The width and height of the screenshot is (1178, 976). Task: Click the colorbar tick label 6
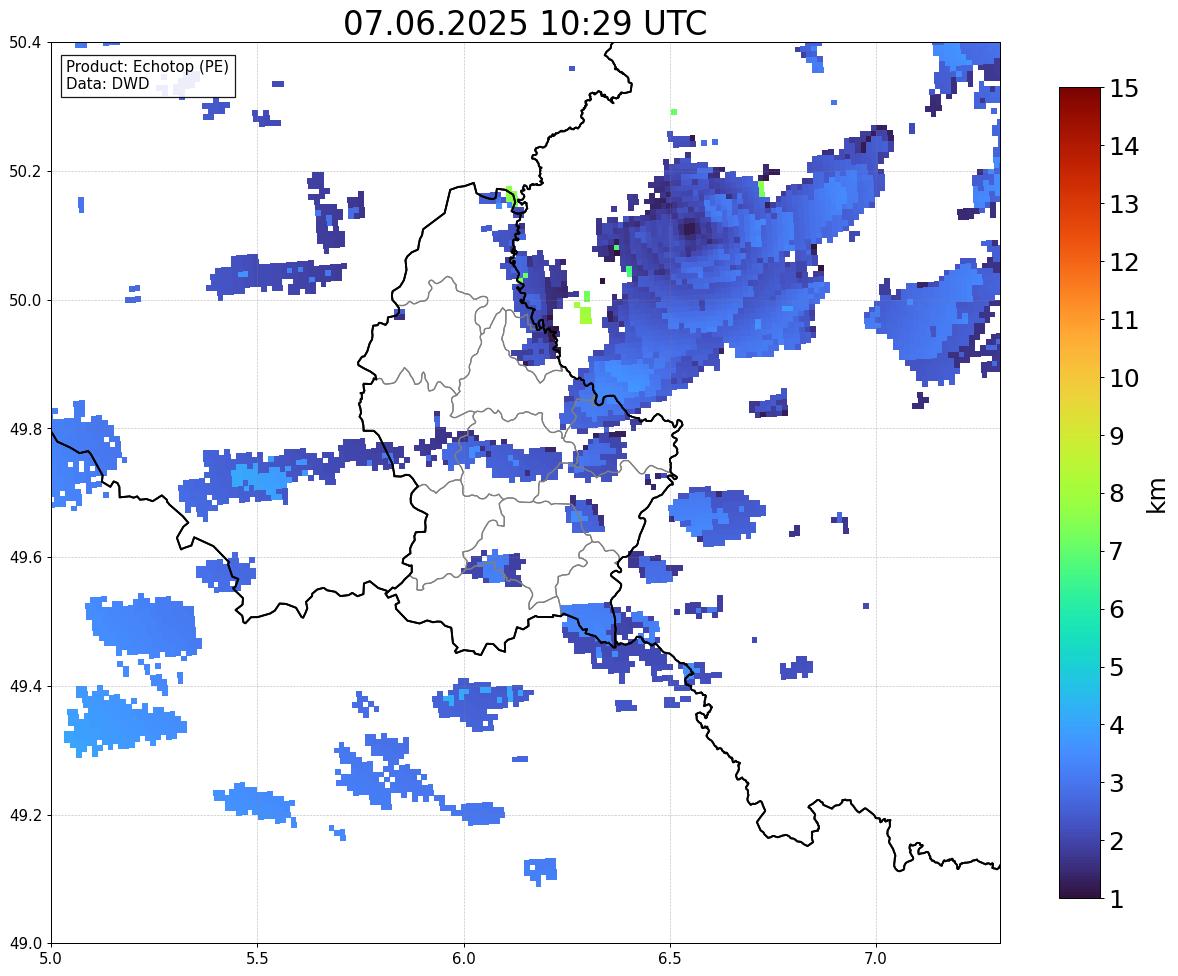[1117, 609]
